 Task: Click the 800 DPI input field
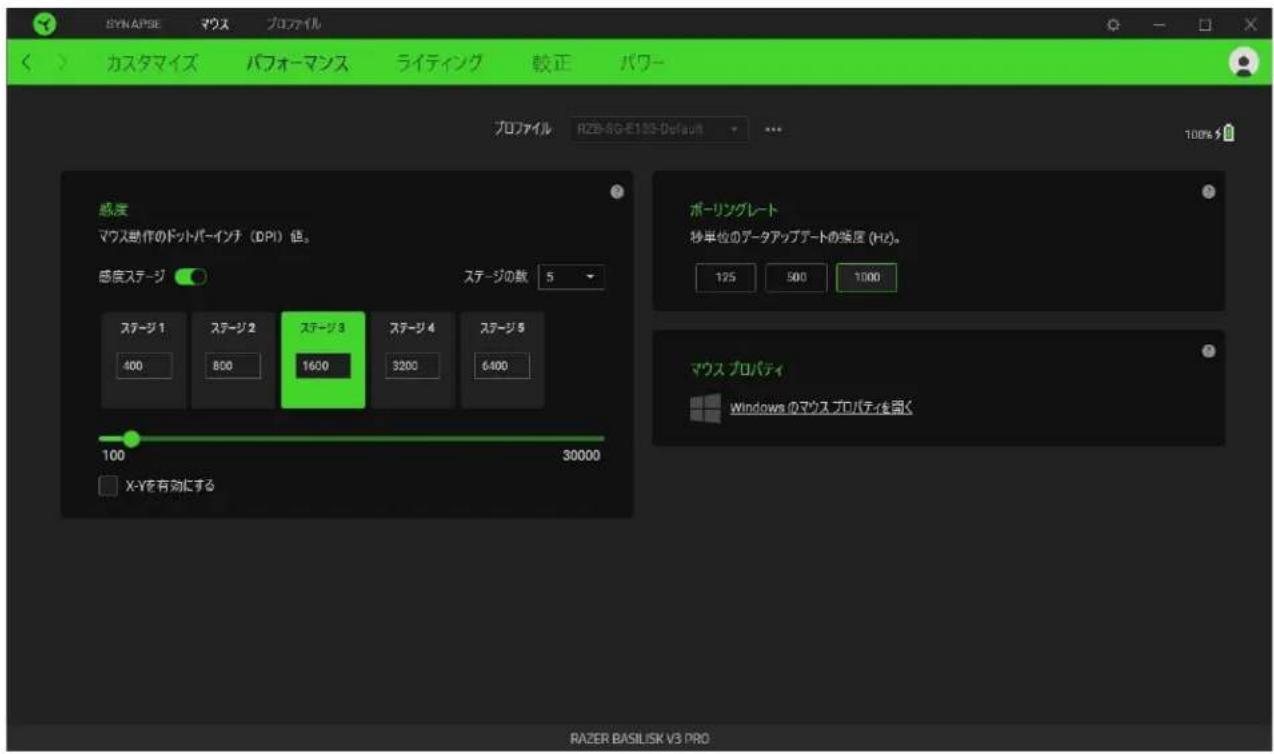pos(233,366)
